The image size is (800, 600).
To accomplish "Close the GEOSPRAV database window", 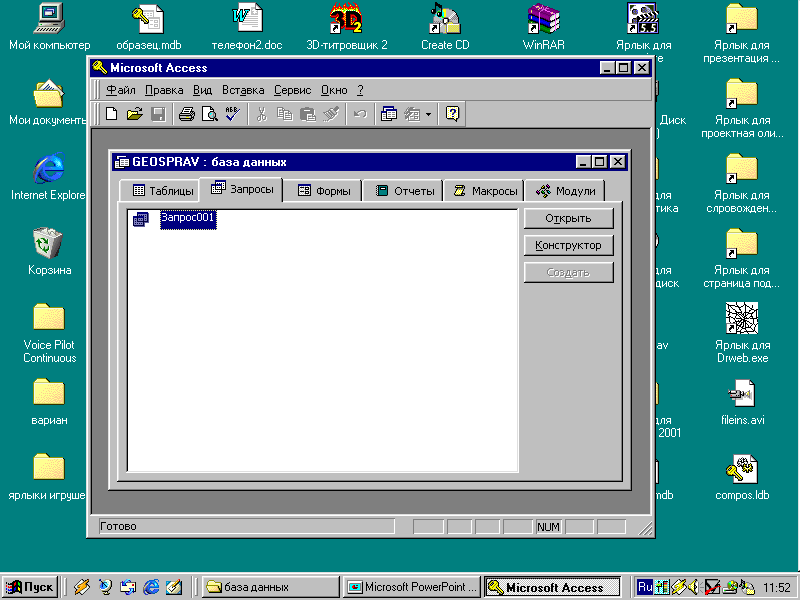I will click(617, 162).
